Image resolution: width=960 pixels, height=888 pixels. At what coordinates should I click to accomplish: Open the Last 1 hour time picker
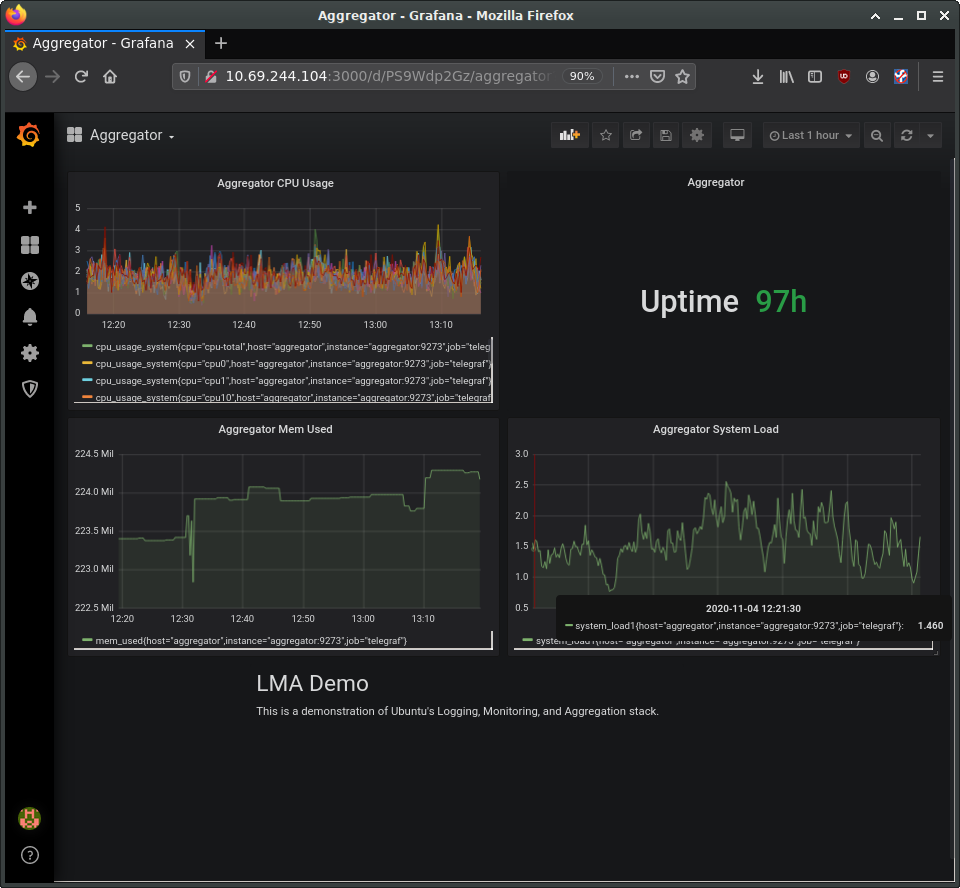tap(811, 135)
